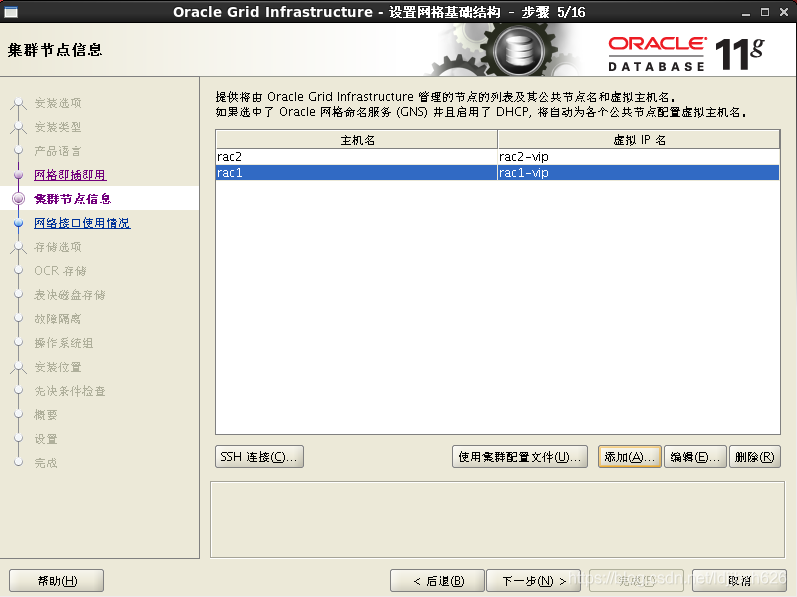The height and width of the screenshot is (597, 797).
Task: Click the 先决条件检查 step label
Action: 70,391
